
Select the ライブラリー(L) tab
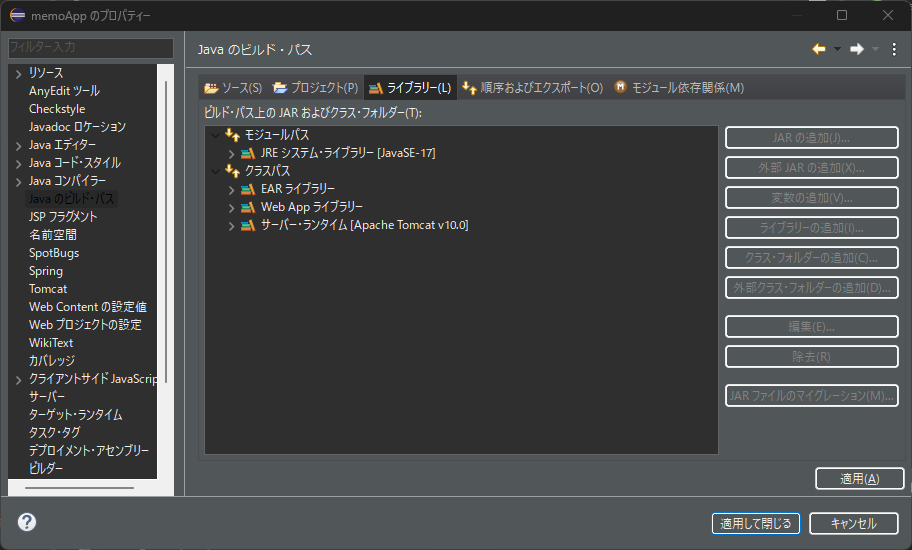410,88
